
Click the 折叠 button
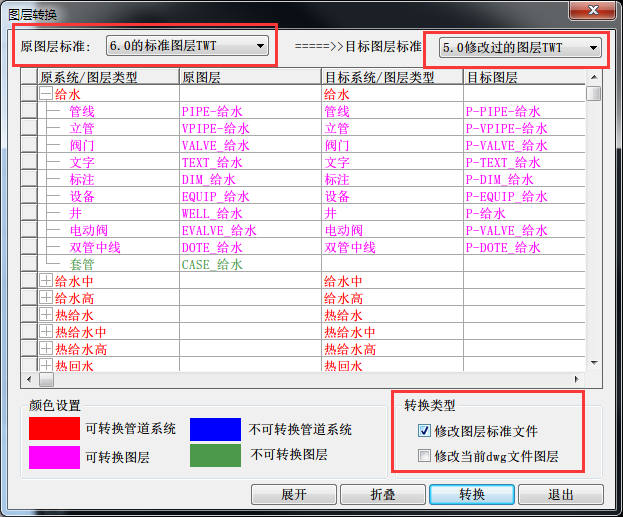coord(383,494)
